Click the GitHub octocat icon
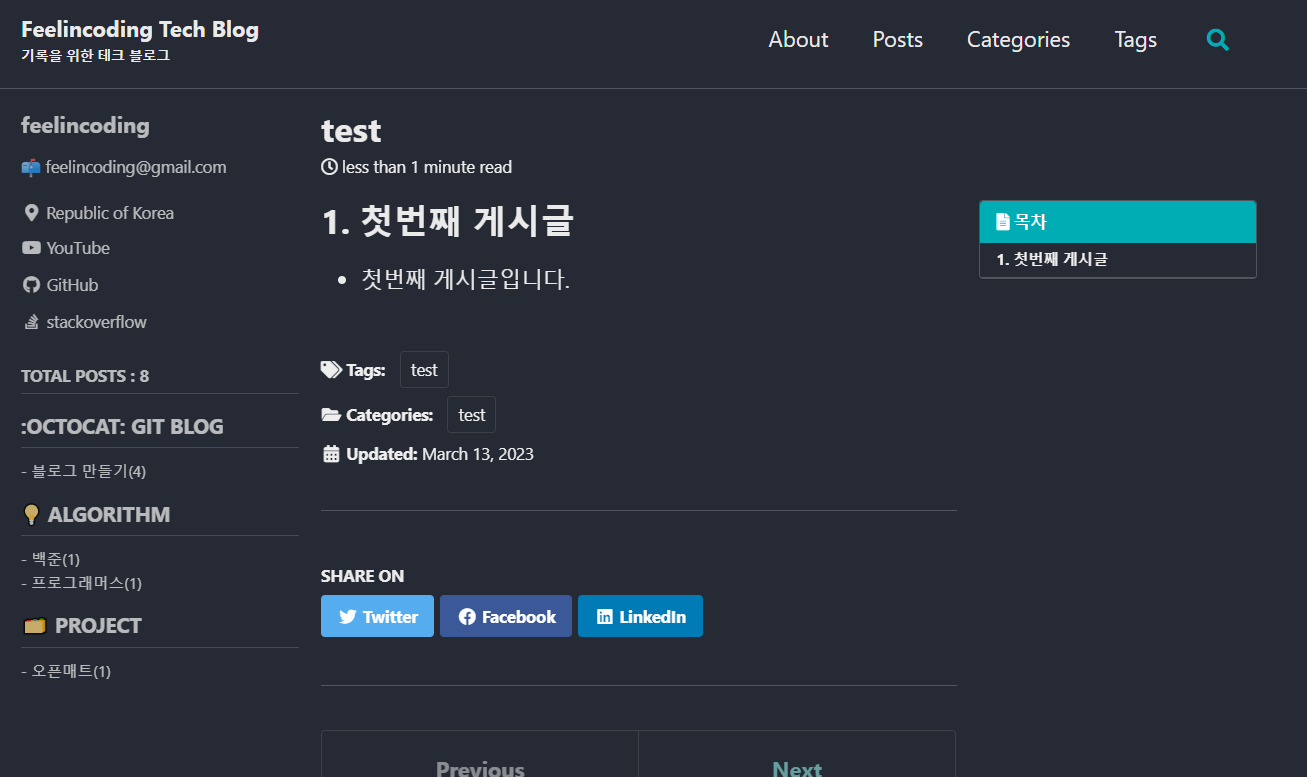The image size is (1307, 777). tap(31, 285)
